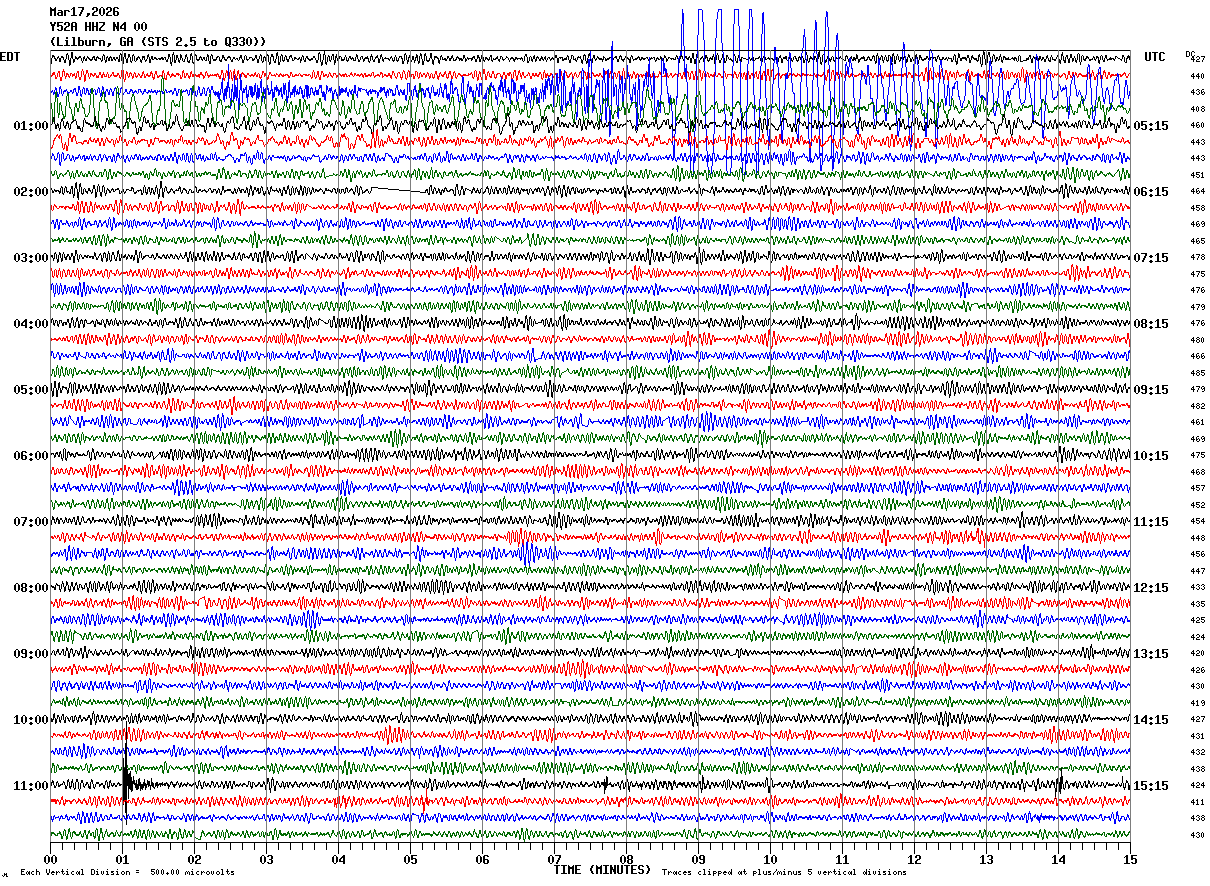Image resolution: width=1210 pixels, height=886 pixels.
Task: Click the bottom minute-axis tick label '07'
Action: (554, 859)
